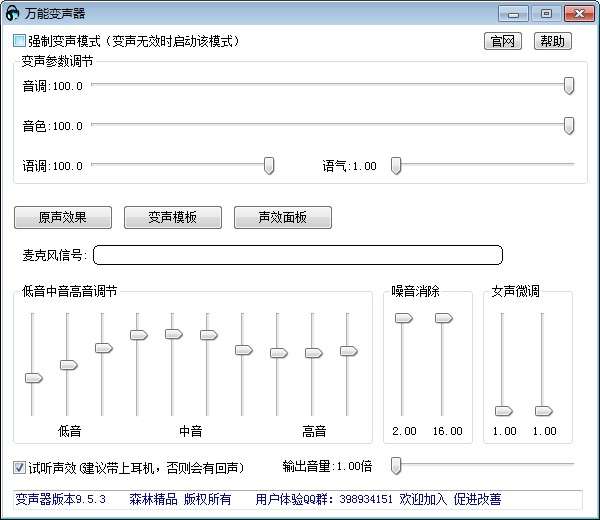
Task: Click the 低音 bass label
Action: click(69, 431)
